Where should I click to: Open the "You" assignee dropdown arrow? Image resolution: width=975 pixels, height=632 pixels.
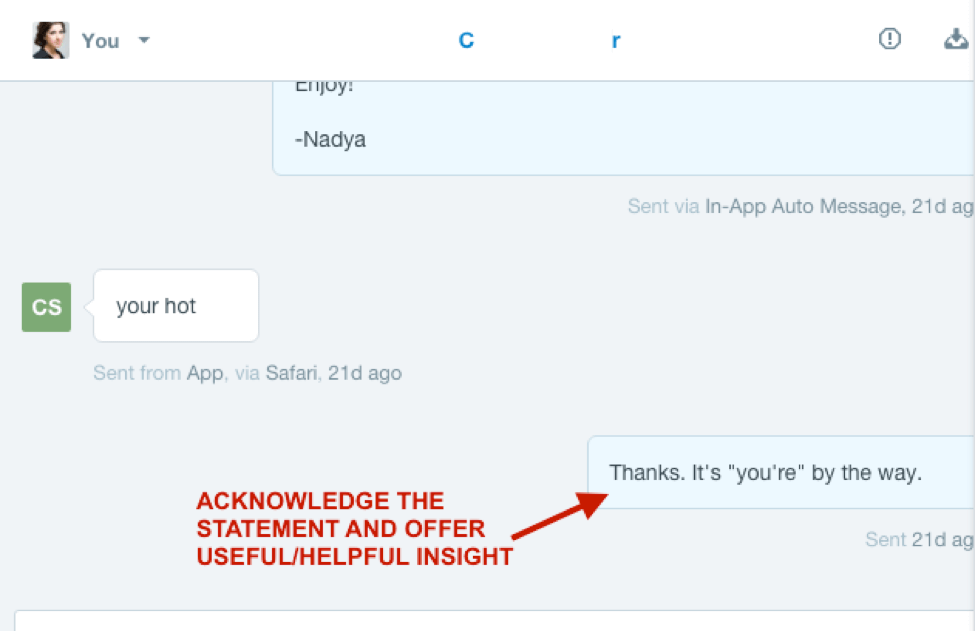click(x=144, y=41)
